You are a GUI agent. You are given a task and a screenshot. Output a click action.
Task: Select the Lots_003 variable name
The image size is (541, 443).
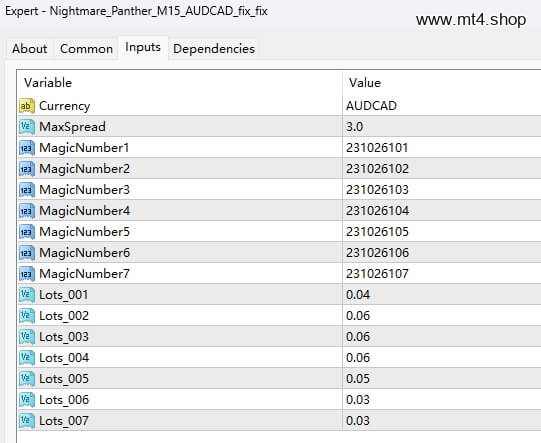[64, 337]
